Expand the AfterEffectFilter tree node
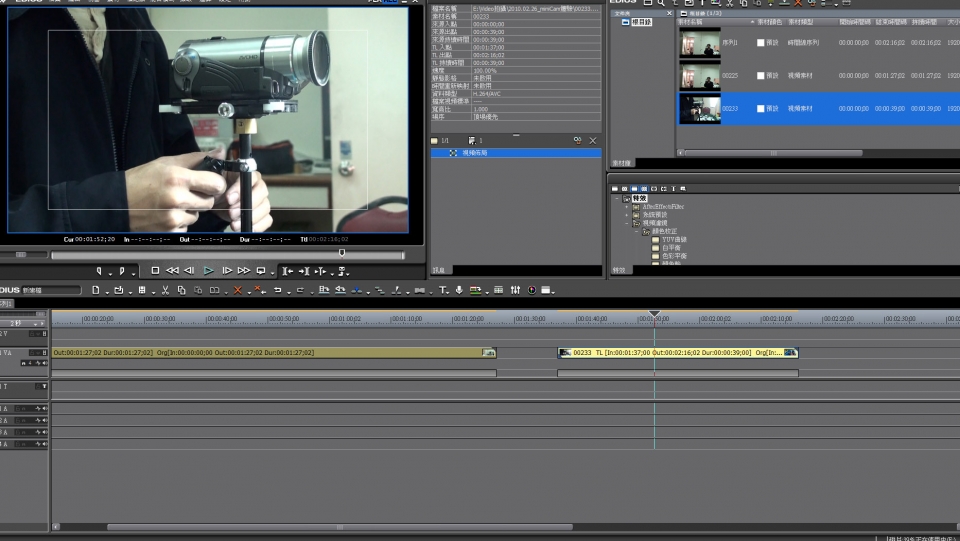Screen dimensions: 960x541 pos(627,207)
